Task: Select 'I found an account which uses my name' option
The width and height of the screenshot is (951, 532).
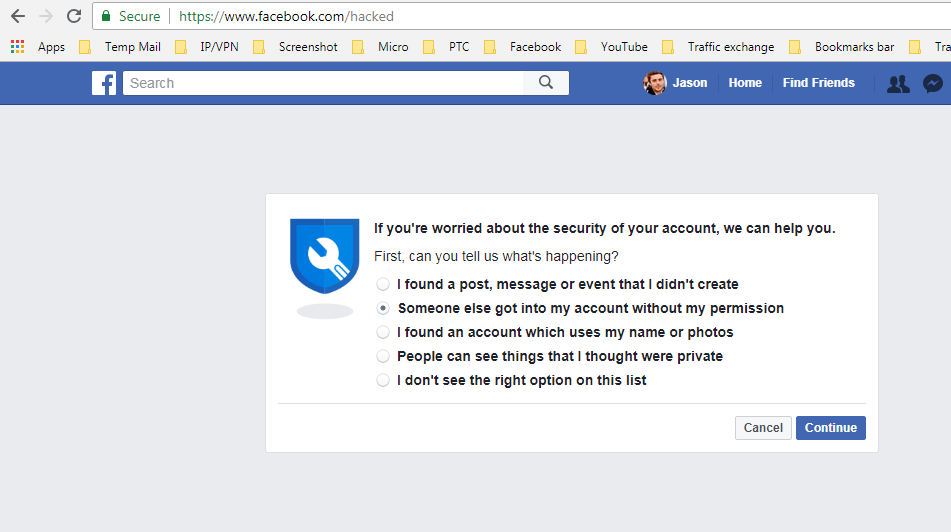Action: pyautogui.click(x=383, y=332)
